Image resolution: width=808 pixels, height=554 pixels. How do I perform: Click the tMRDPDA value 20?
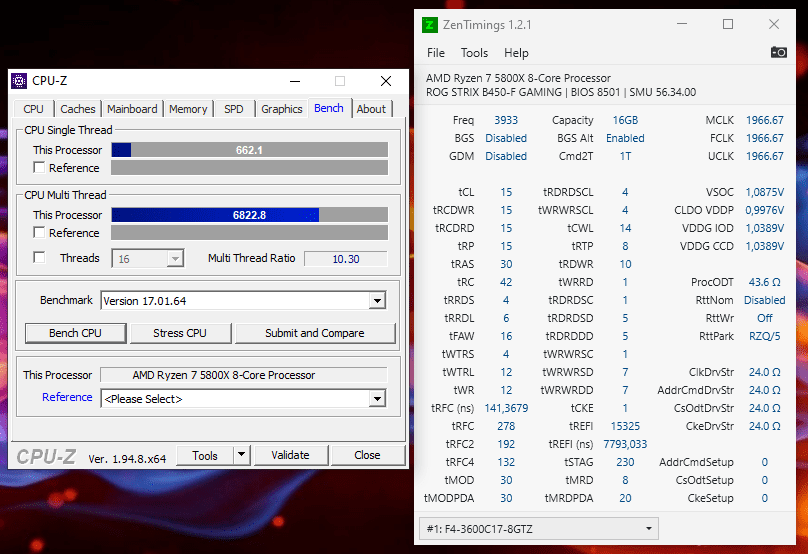tap(625, 498)
